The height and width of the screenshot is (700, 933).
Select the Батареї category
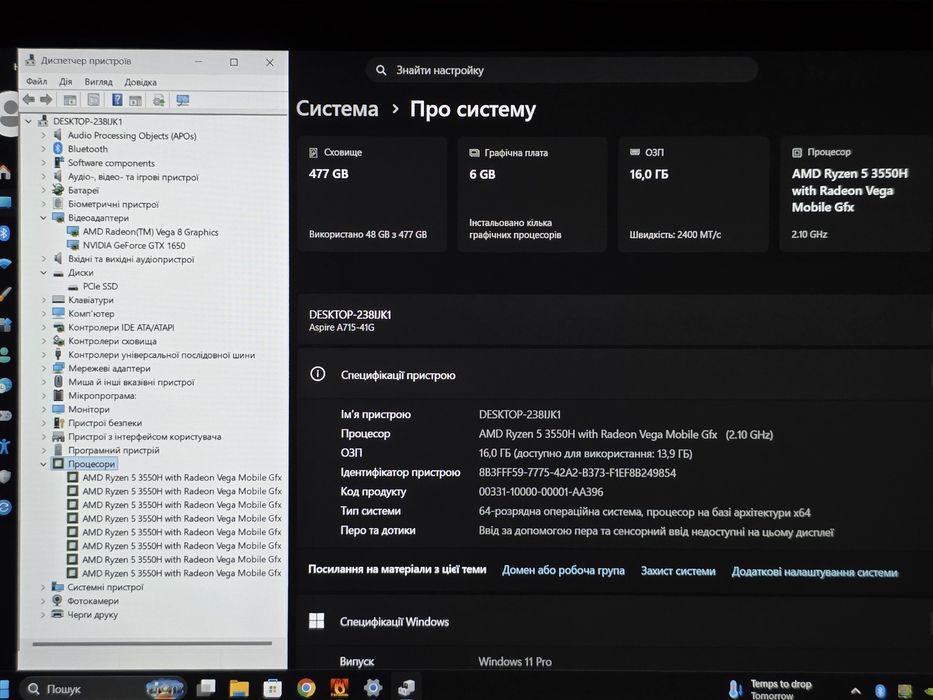click(x=83, y=190)
